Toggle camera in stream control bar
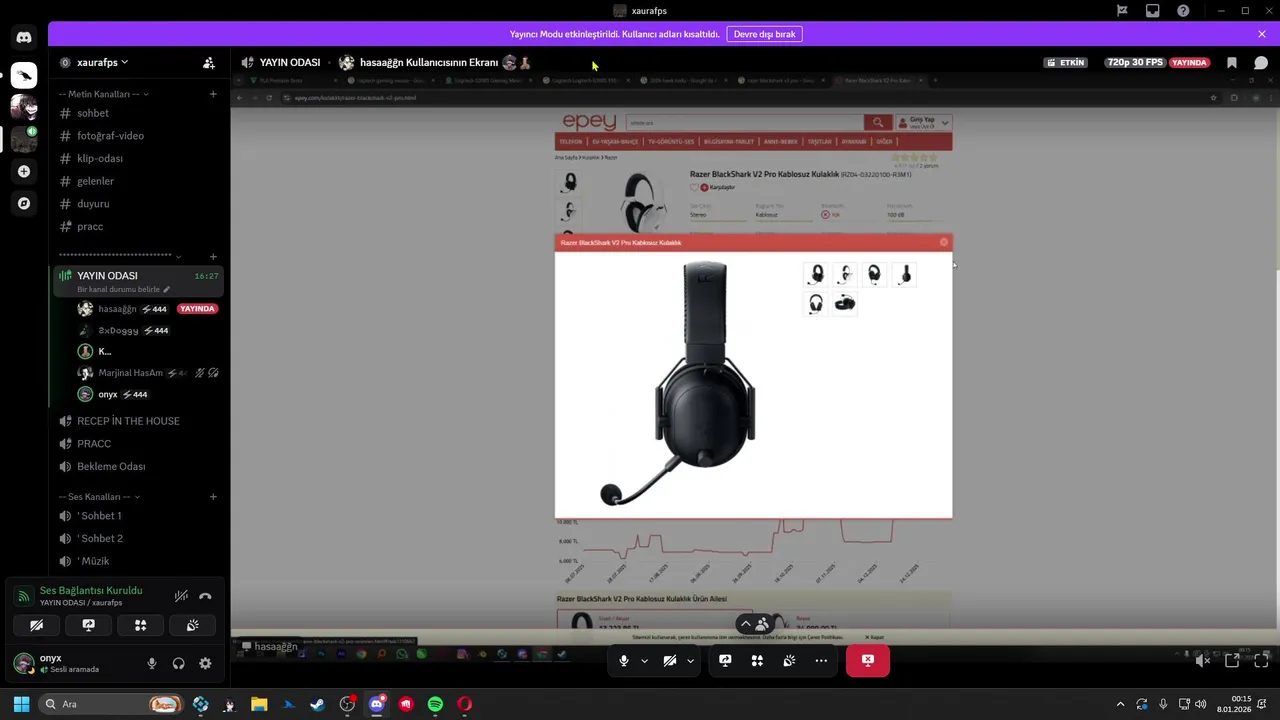1280x720 pixels. 670,661
